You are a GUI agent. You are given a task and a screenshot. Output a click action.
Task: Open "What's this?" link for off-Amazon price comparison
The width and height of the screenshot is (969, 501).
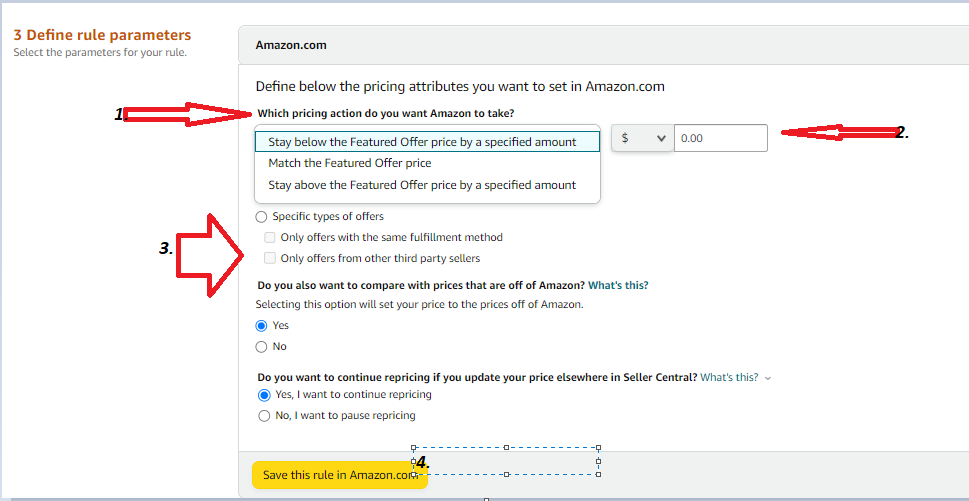618,286
